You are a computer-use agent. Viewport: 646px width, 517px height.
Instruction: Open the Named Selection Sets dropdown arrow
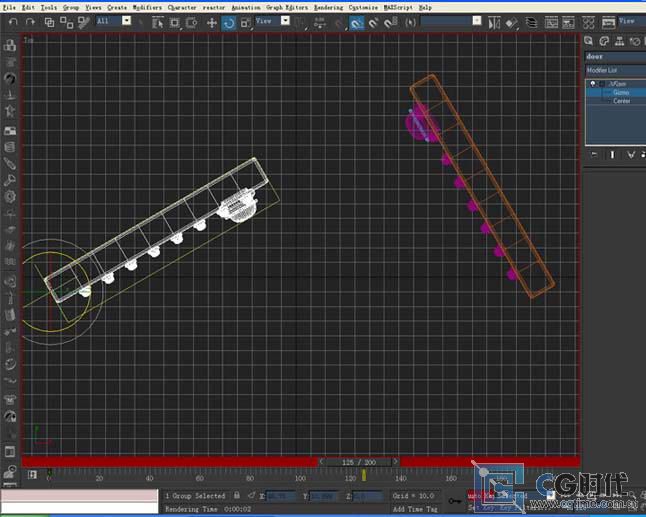[x=477, y=21]
